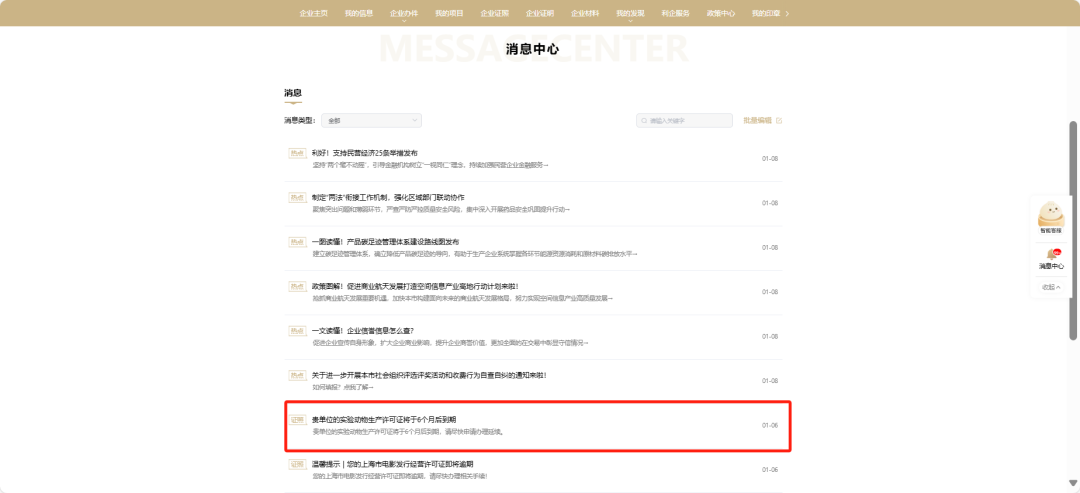Open 我的印章 in the nav bar
1080x493 pixels.
click(x=766, y=13)
